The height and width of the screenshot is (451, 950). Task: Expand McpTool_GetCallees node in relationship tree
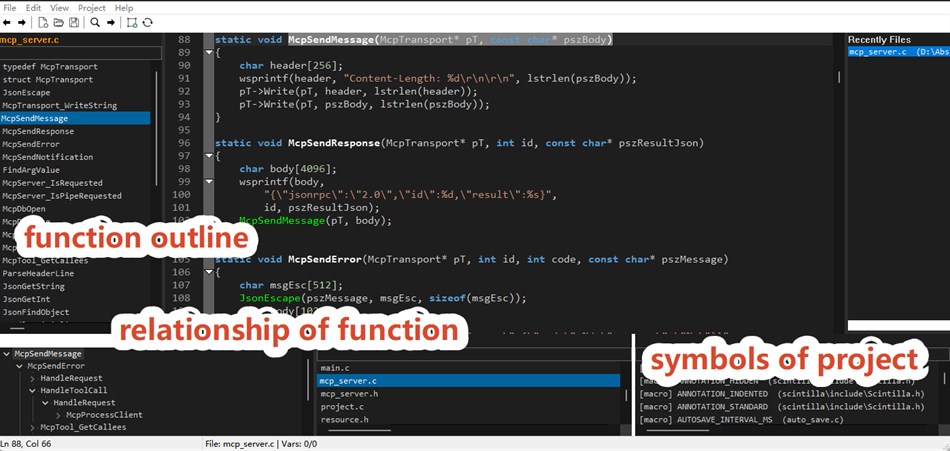pyautogui.click(x=33, y=427)
